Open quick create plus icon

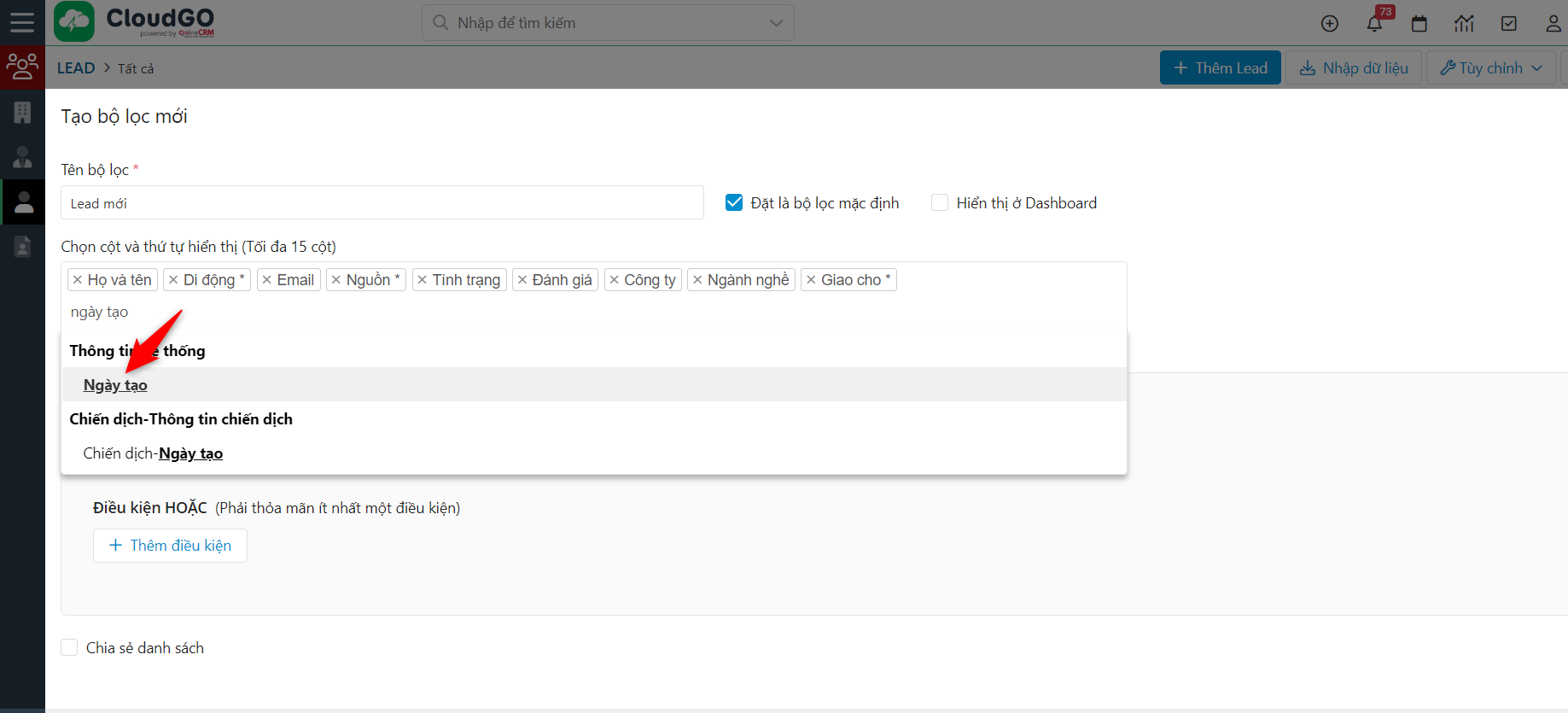tap(1329, 24)
